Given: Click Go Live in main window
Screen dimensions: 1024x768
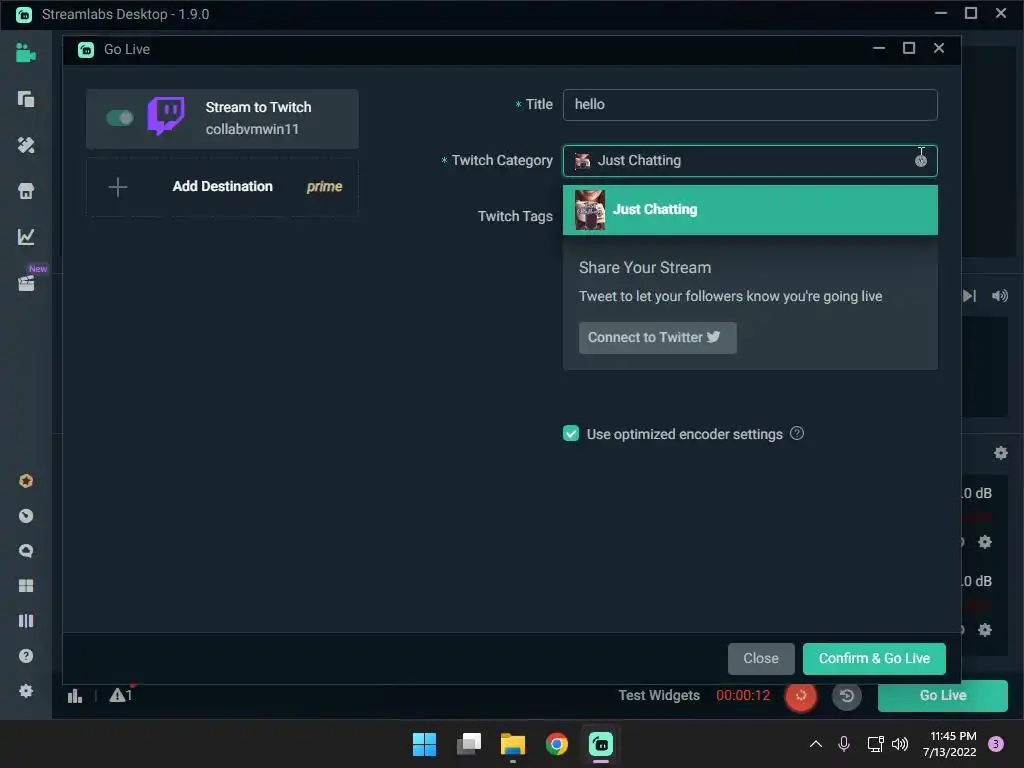Looking at the screenshot, I should click(x=942, y=696).
